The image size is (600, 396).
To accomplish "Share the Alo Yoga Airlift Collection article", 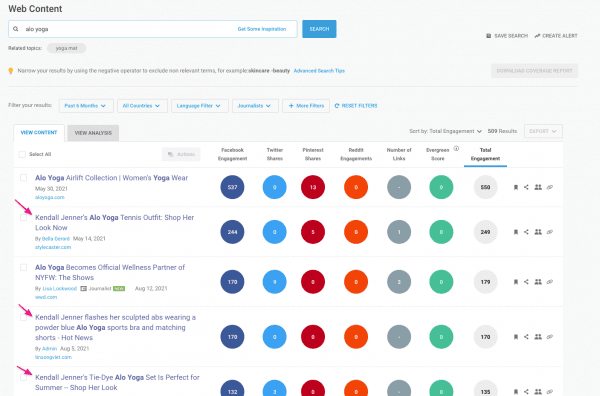I will click(x=526, y=187).
